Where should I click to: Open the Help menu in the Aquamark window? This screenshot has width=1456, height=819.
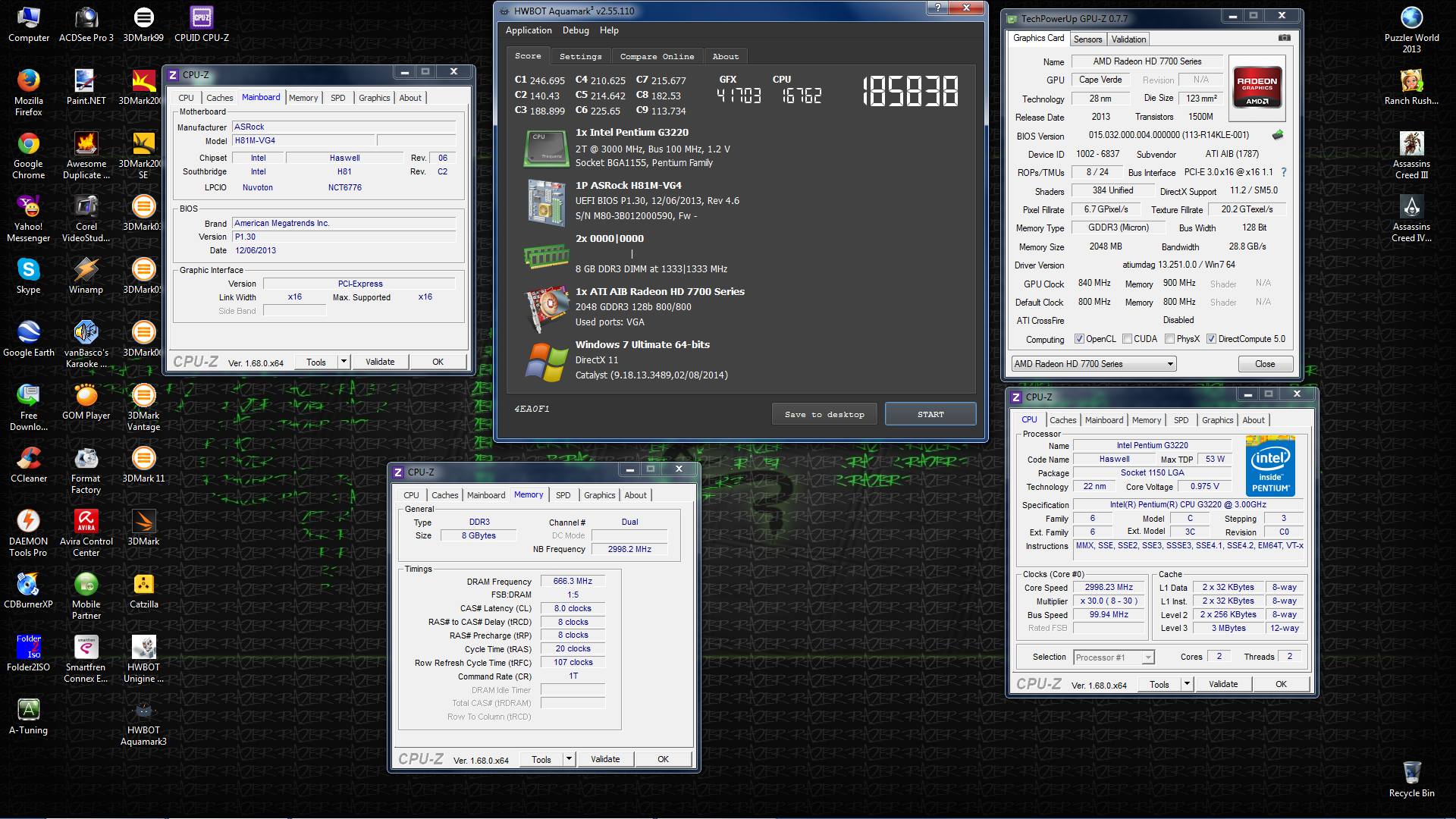[x=609, y=30]
